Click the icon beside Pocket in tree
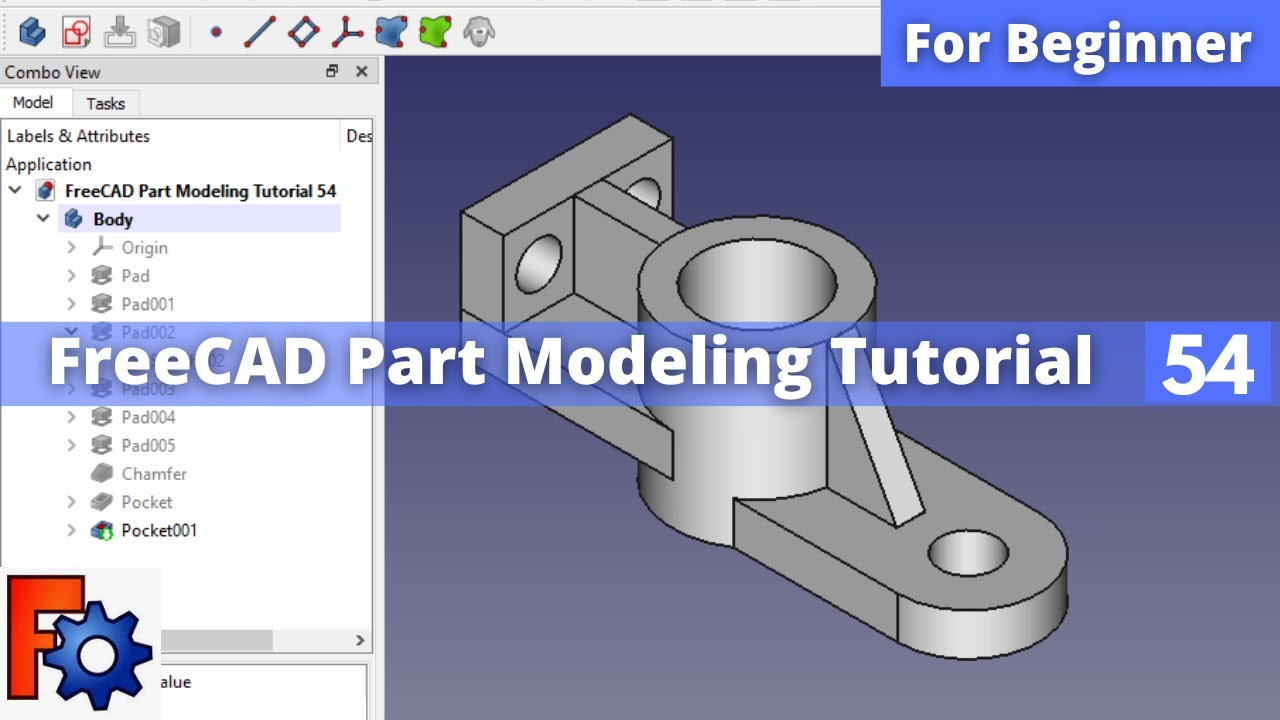This screenshot has height=720, width=1280. tap(101, 501)
